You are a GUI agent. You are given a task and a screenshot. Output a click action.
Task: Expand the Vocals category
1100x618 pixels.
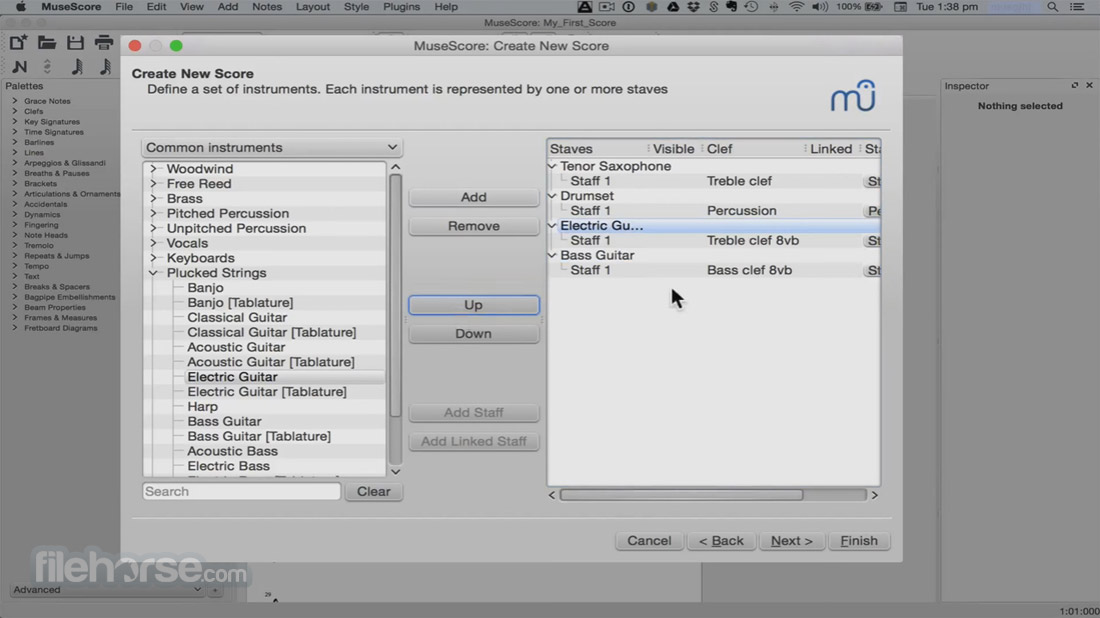click(154, 243)
